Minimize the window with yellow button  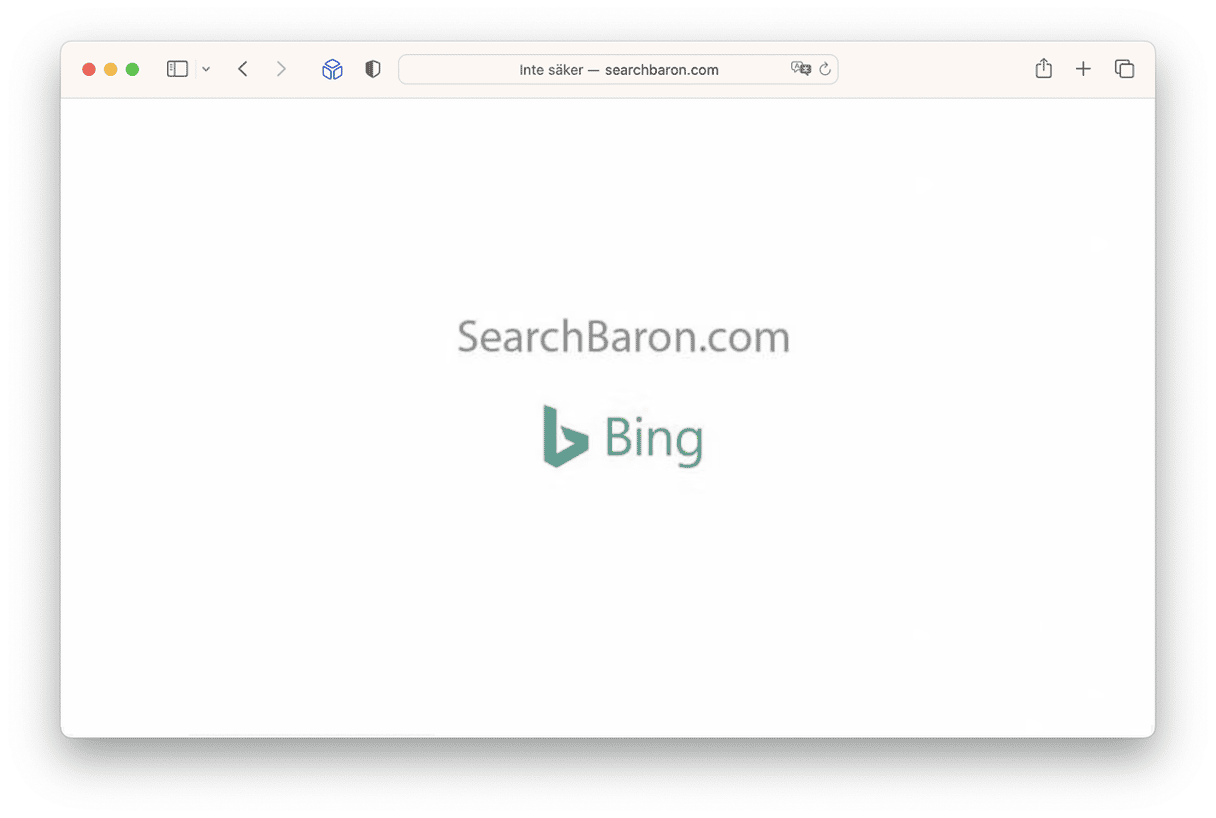click(x=110, y=69)
